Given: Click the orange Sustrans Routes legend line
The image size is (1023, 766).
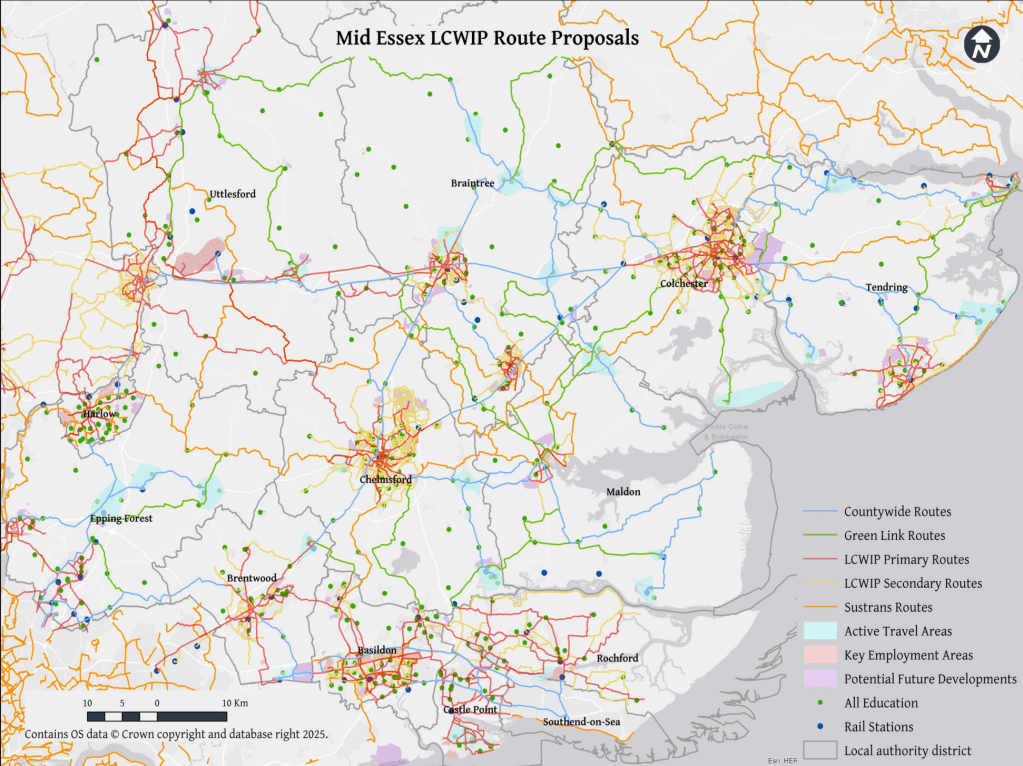Looking at the screenshot, I should 821,607.
